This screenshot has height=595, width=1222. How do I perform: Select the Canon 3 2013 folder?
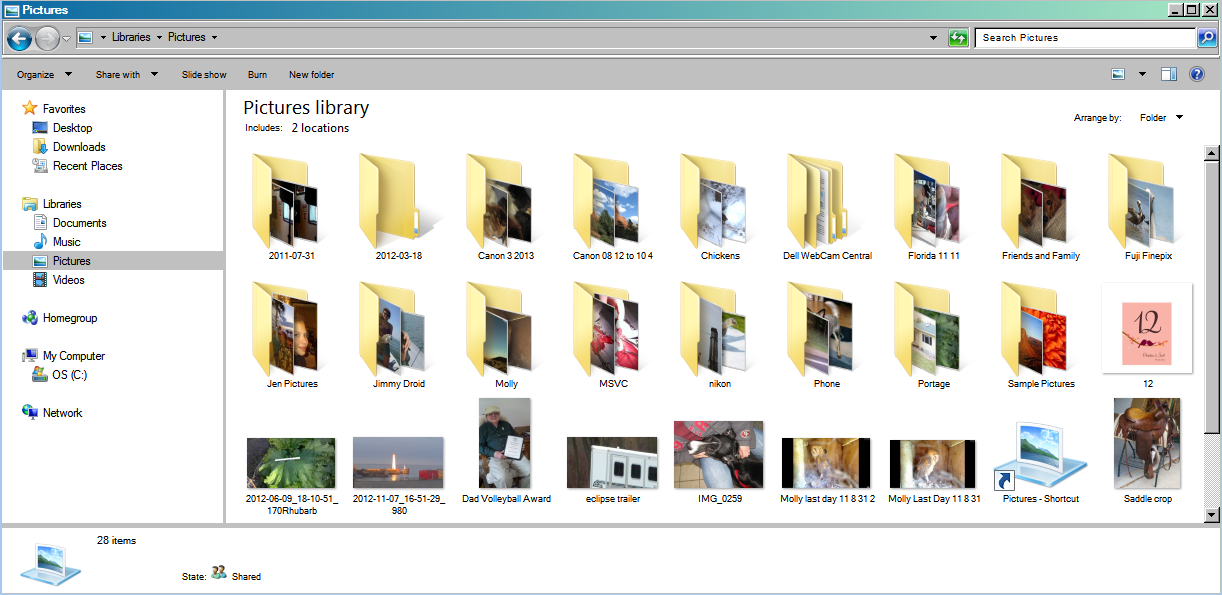click(x=500, y=201)
